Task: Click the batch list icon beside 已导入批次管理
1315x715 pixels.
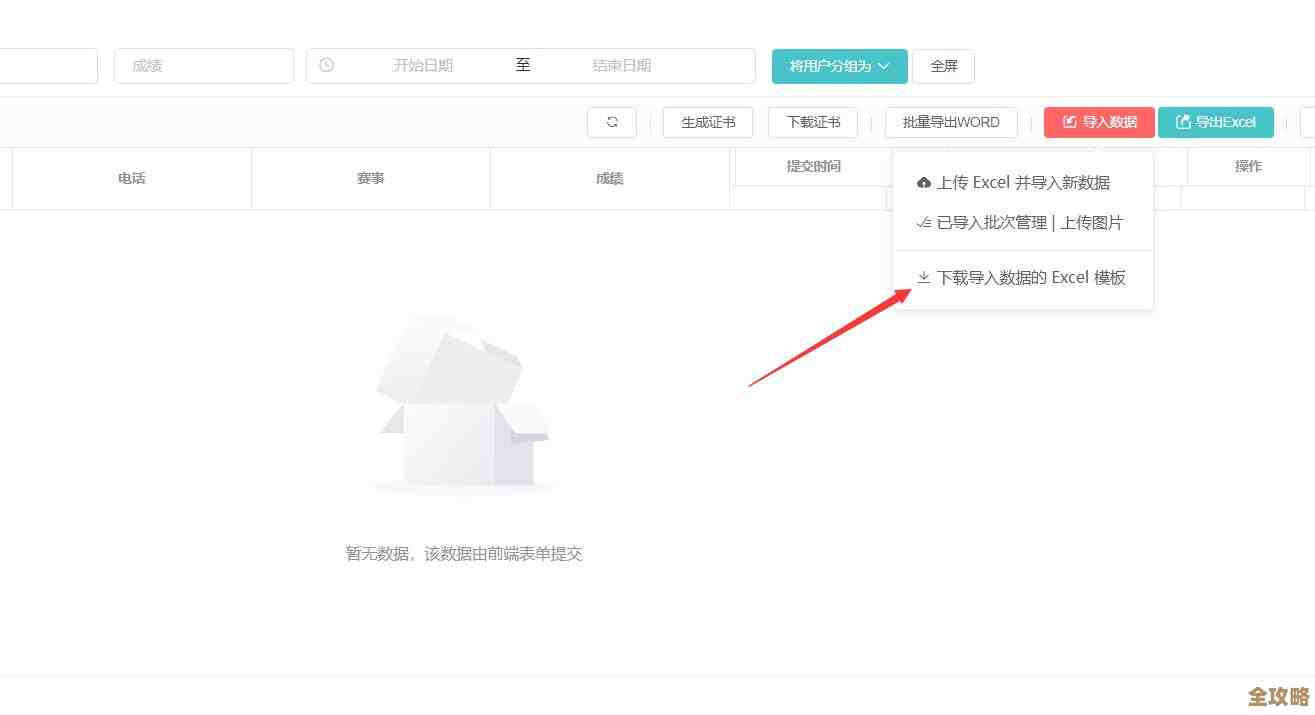Action: tap(922, 222)
